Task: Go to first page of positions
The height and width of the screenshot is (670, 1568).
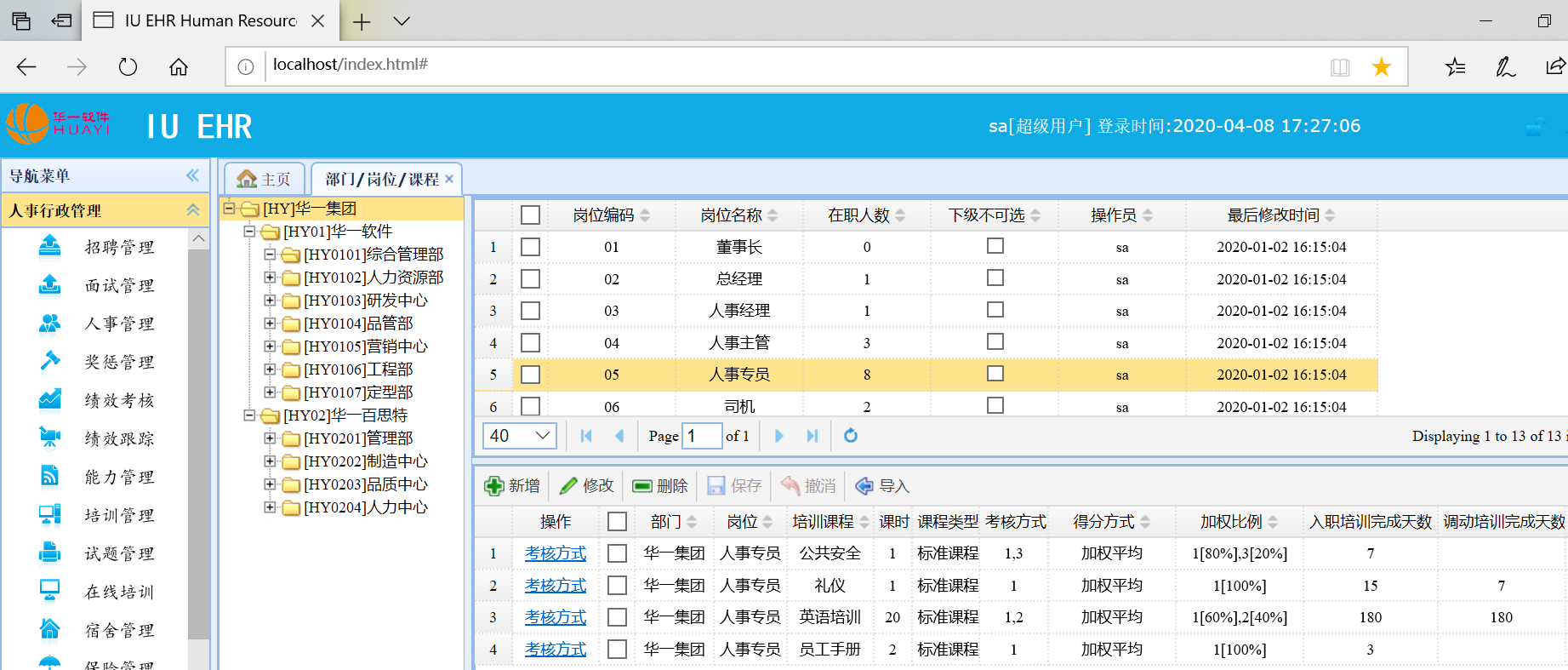Action: pyautogui.click(x=586, y=436)
